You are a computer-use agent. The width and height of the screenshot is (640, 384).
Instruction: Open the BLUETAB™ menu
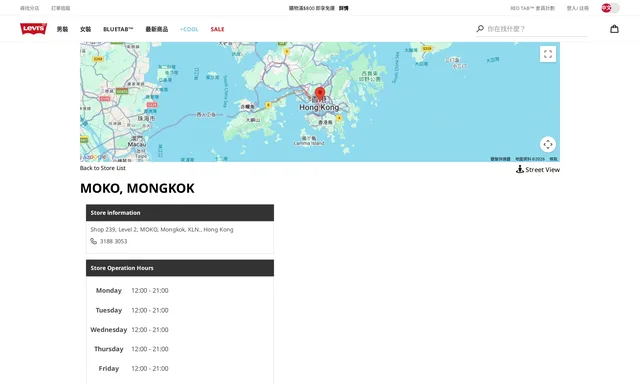118,29
